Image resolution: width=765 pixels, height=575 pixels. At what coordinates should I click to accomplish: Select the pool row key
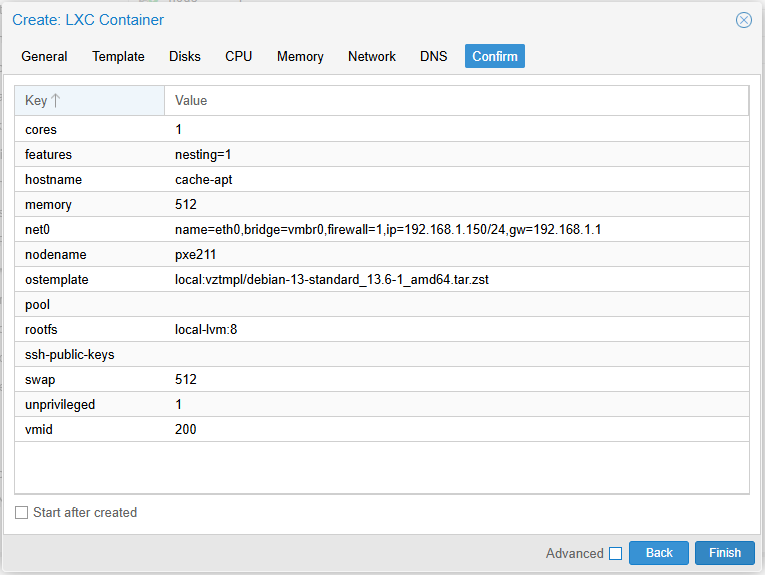pos(90,304)
